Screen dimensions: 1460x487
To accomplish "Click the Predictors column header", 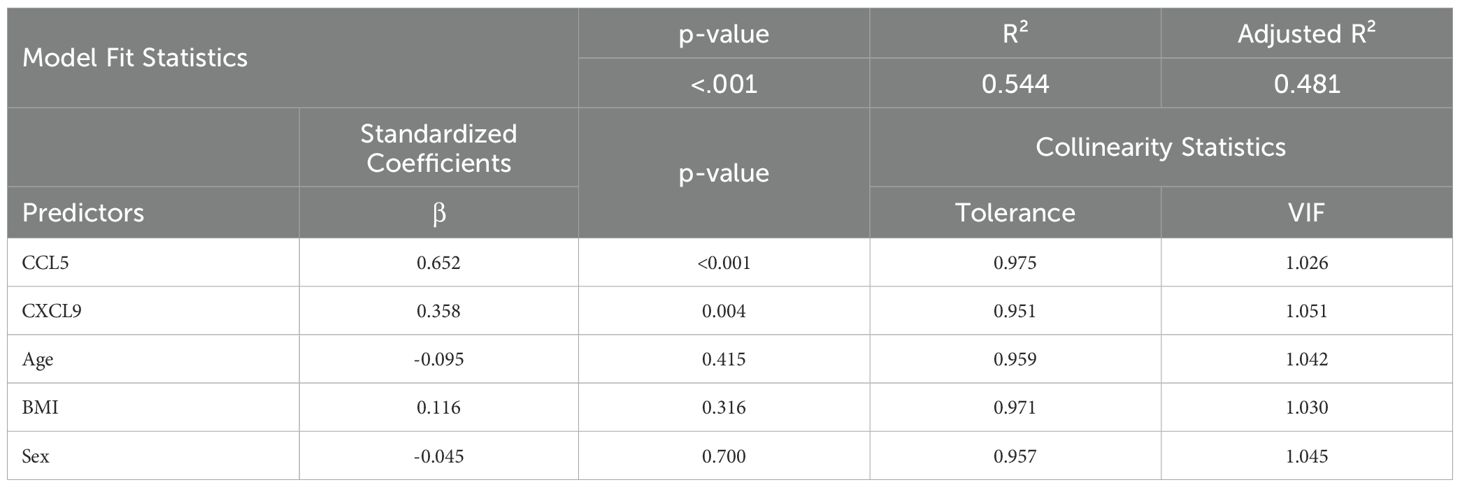I will [x=83, y=212].
